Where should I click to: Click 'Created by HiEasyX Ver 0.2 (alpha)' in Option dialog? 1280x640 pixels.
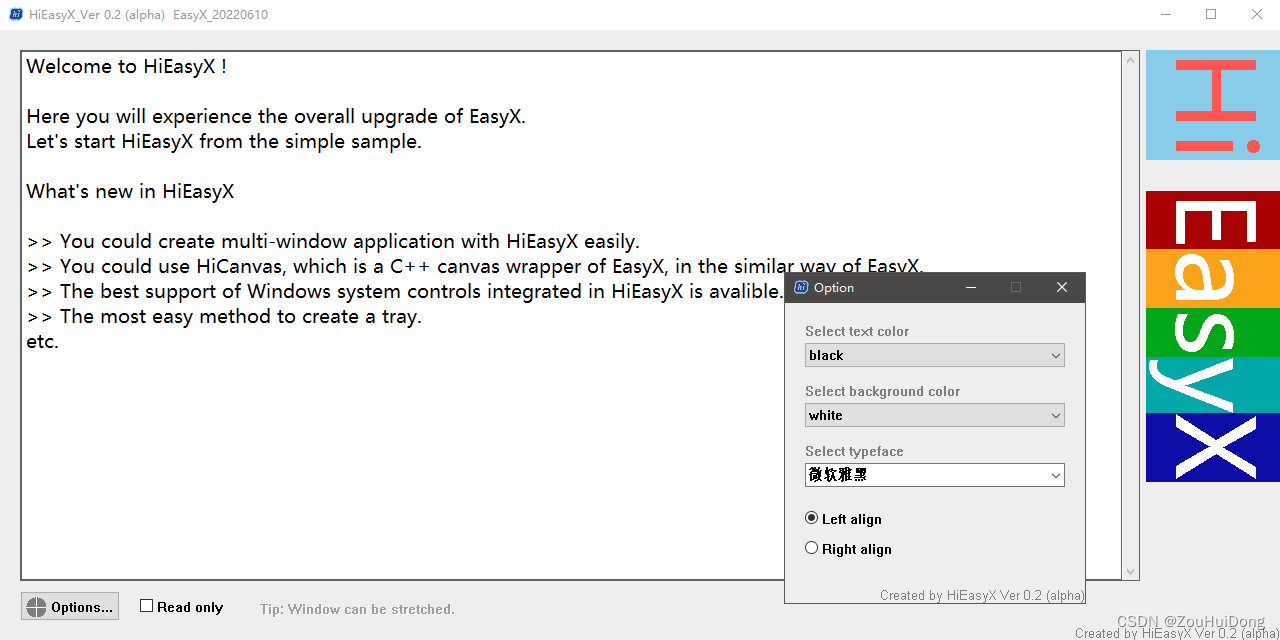click(982, 595)
